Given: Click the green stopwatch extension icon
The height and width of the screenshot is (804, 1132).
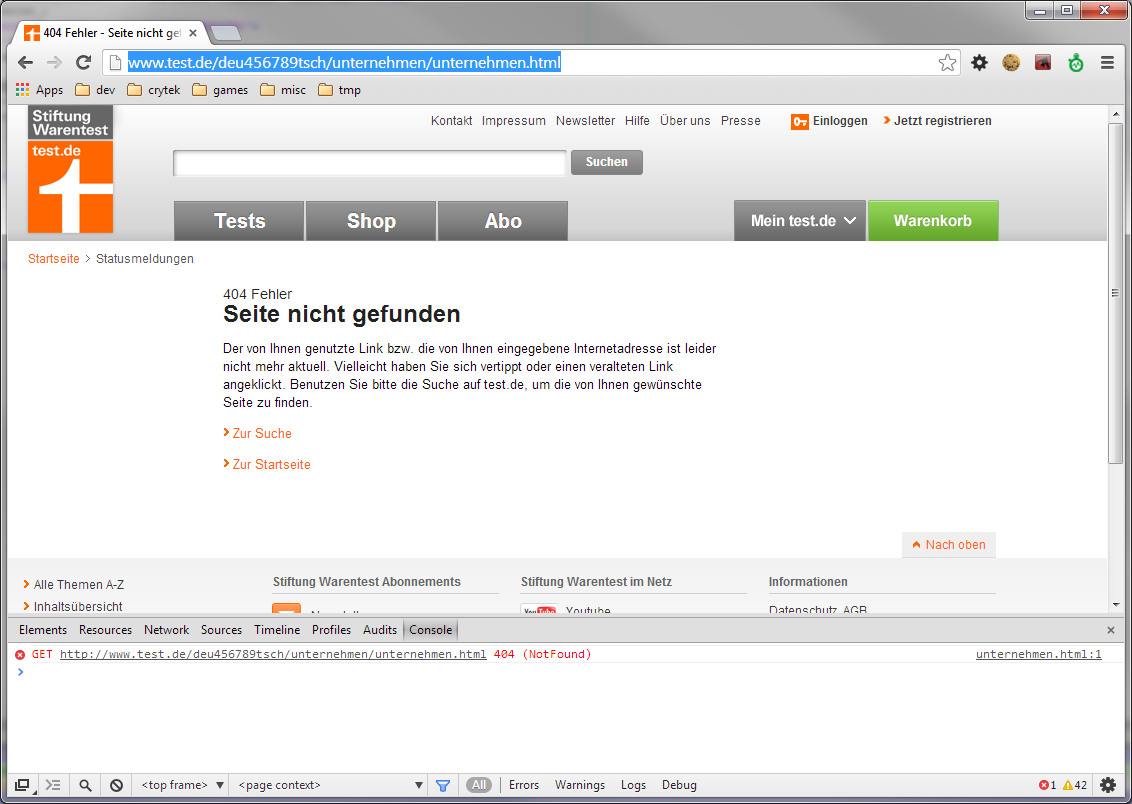Looking at the screenshot, I should [1075, 63].
